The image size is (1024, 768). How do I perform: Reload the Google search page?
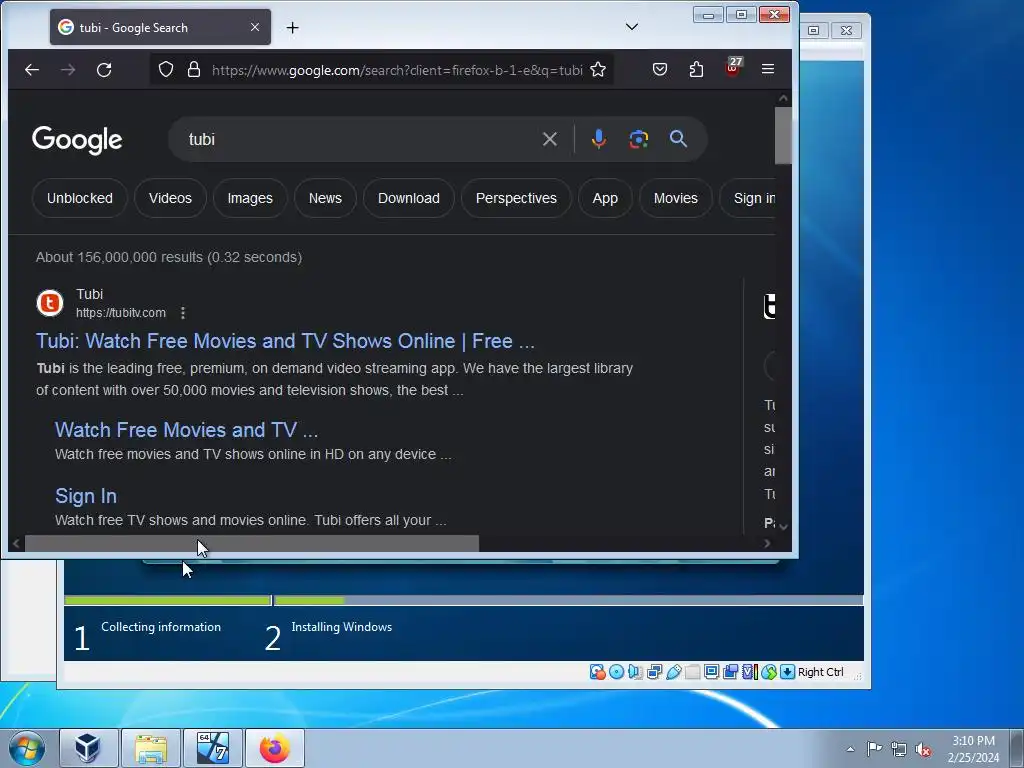[104, 69]
